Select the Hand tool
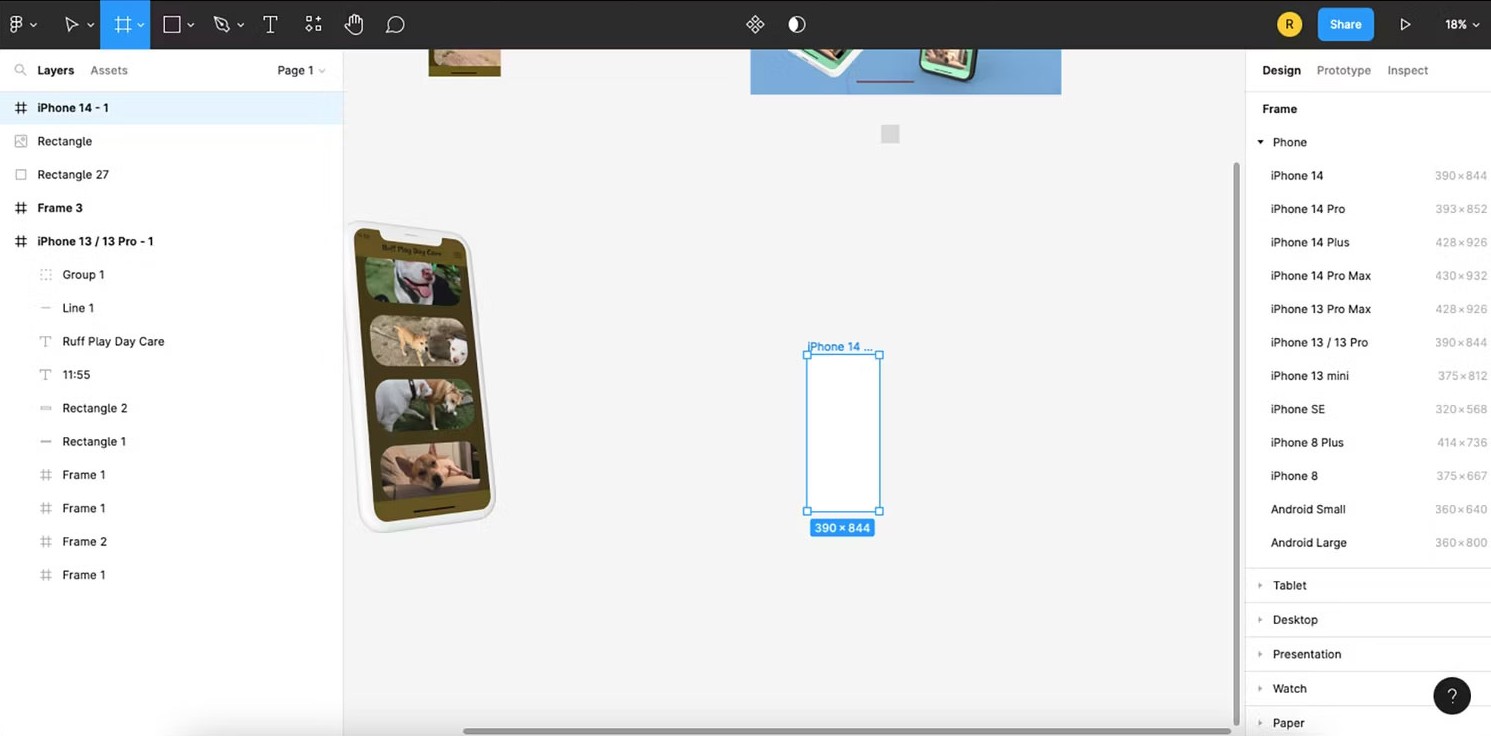This screenshot has height=736, width=1491. click(354, 24)
